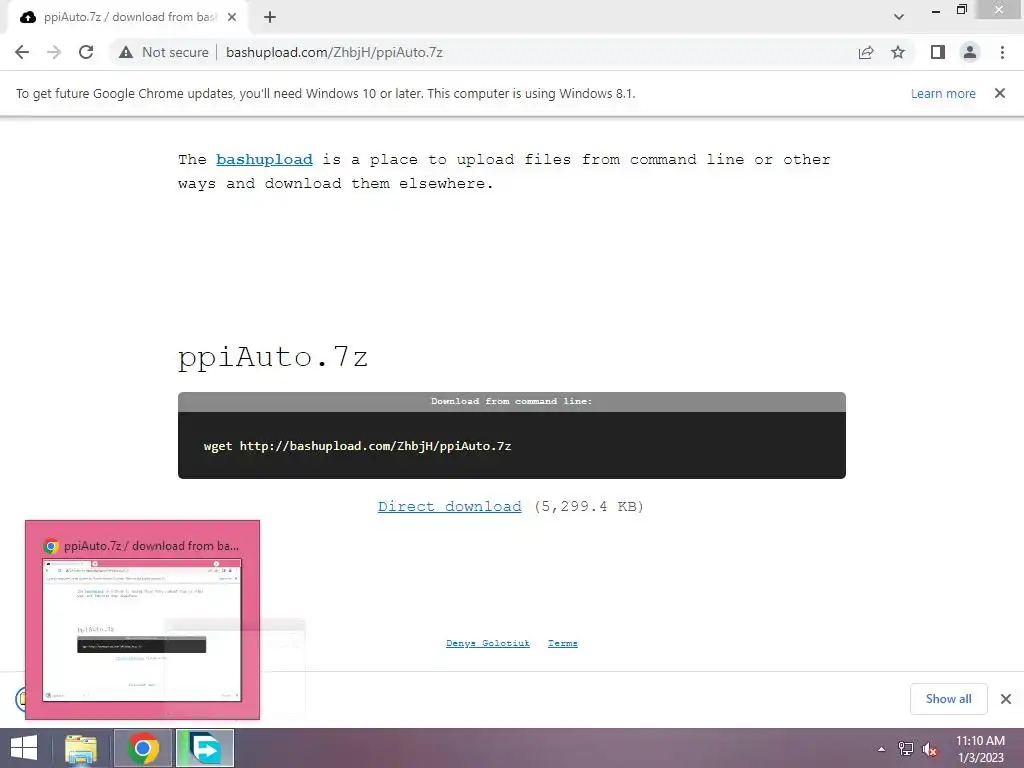The height and width of the screenshot is (768, 1024).
Task: Open Learn more about Chrome updates
Action: click(x=943, y=93)
